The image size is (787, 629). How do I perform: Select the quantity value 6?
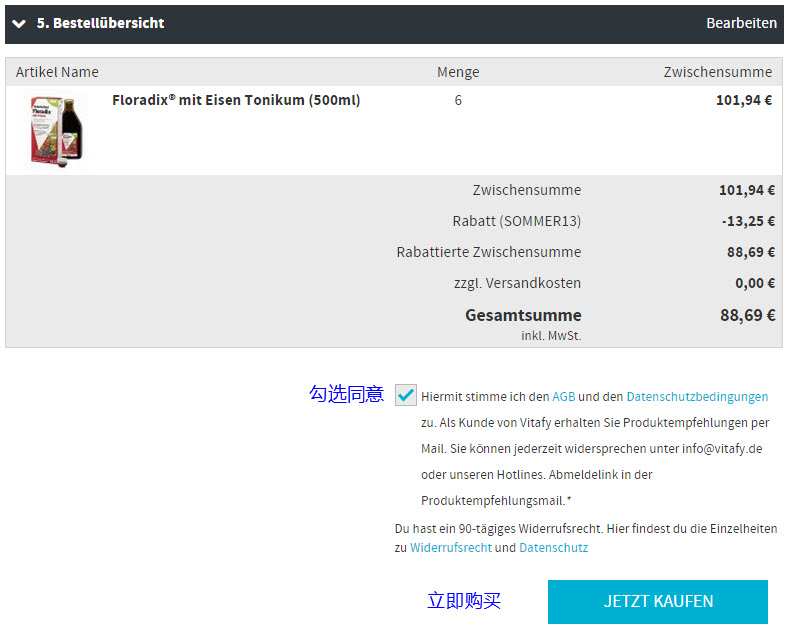[x=458, y=100]
